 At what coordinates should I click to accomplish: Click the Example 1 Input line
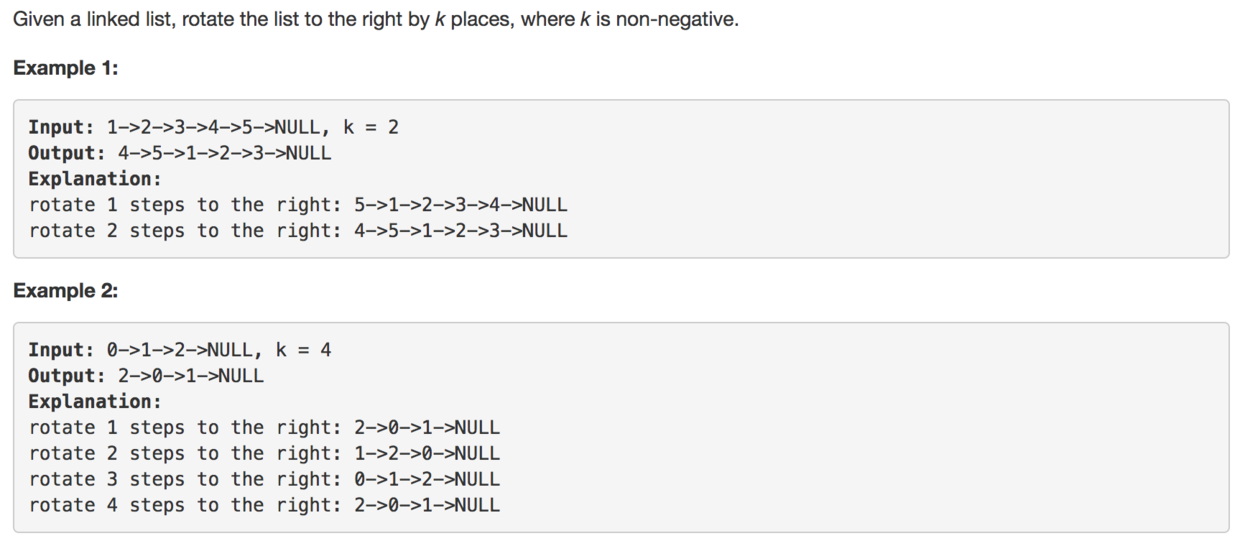[214, 127]
